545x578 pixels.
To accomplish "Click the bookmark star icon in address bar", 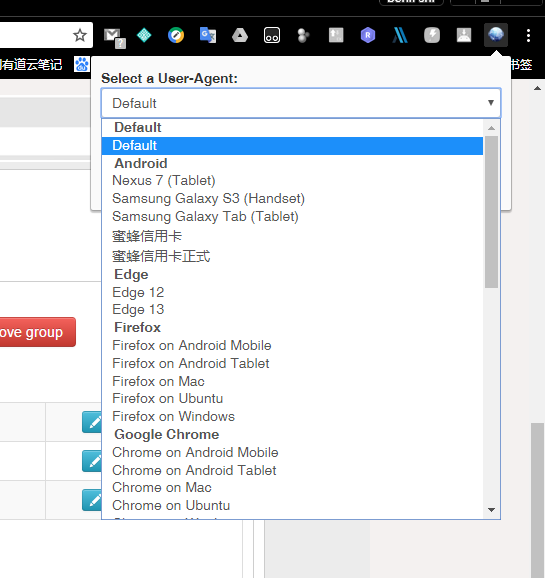I will [x=80, y=35].
